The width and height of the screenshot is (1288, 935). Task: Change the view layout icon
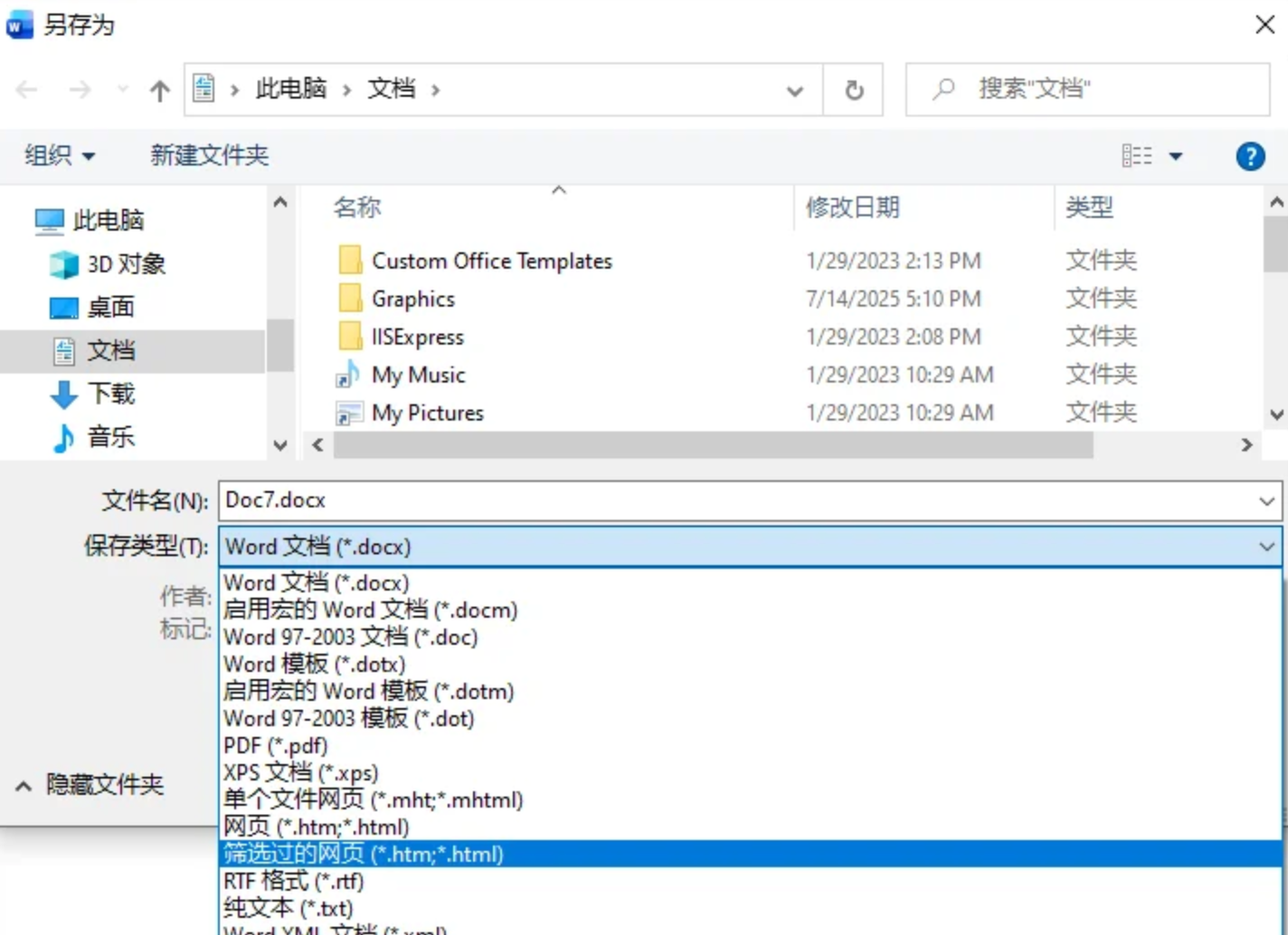pyautogui.click(x=1137, y=156)
